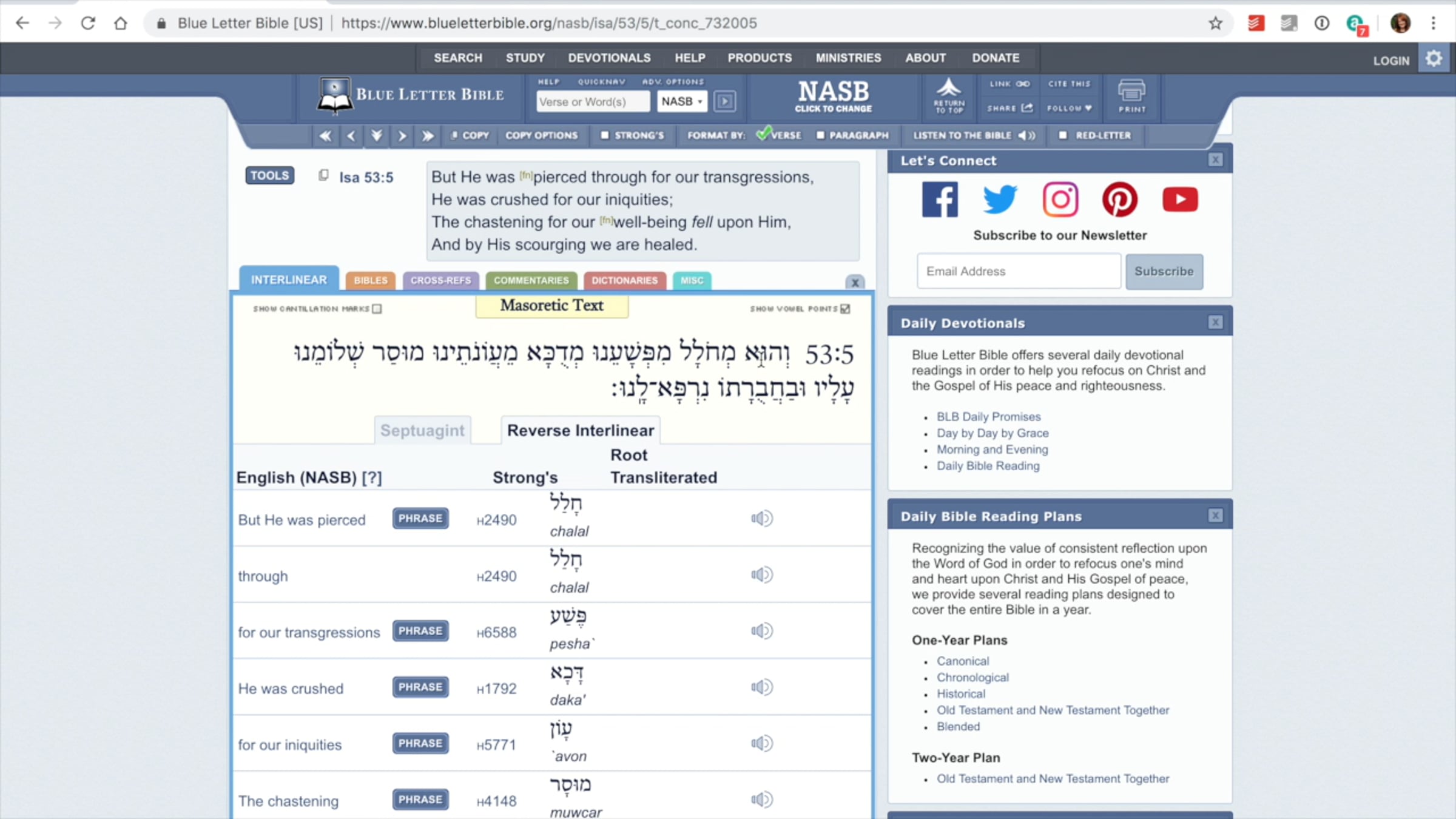This screenshot has height=819, width=1456.
Task: Click the Subscribe button
Action: coord(1164,271)
